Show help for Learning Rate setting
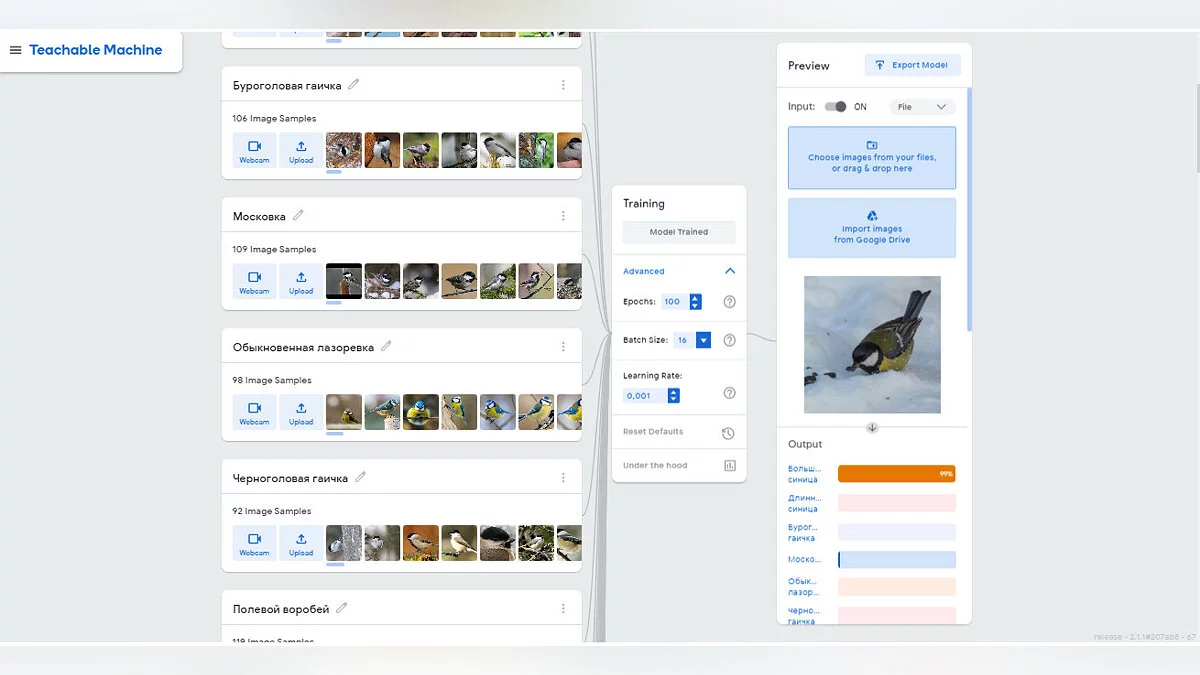Image resolution: width=1200 pixels, height=675 pixels. pyautogui.click(x=729, y=393)
